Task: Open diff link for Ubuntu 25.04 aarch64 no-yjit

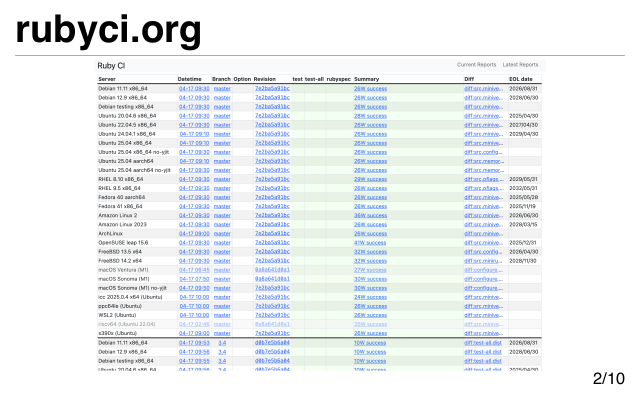Action: [x=484, y=170]
